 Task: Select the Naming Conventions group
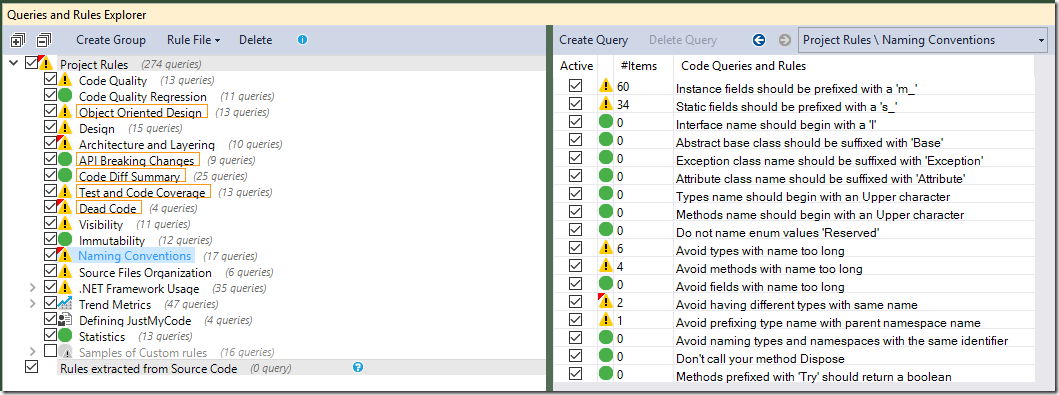pos(135,256)
